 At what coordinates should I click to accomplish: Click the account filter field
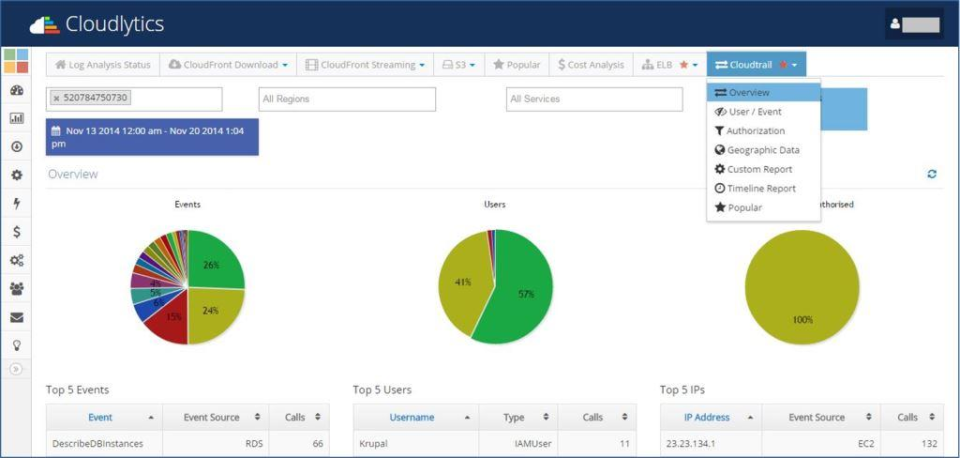134,99
